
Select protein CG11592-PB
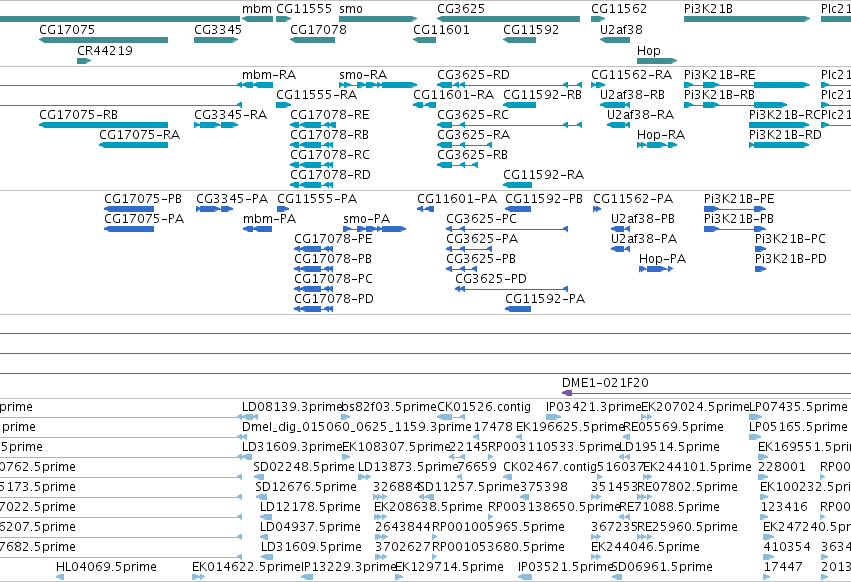544,199
